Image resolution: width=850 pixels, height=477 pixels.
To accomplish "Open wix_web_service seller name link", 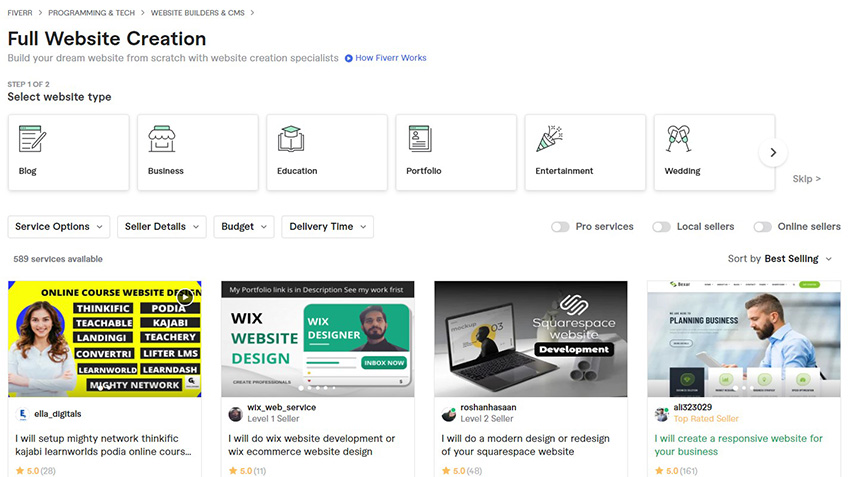I will click(281, 407).
